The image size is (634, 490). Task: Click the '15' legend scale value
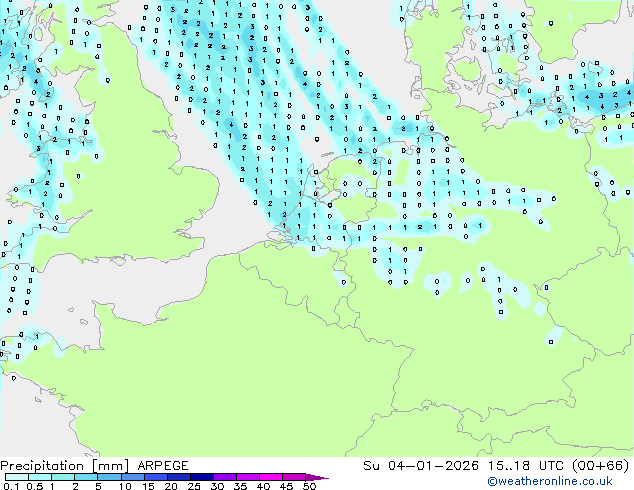coord(148,486)
